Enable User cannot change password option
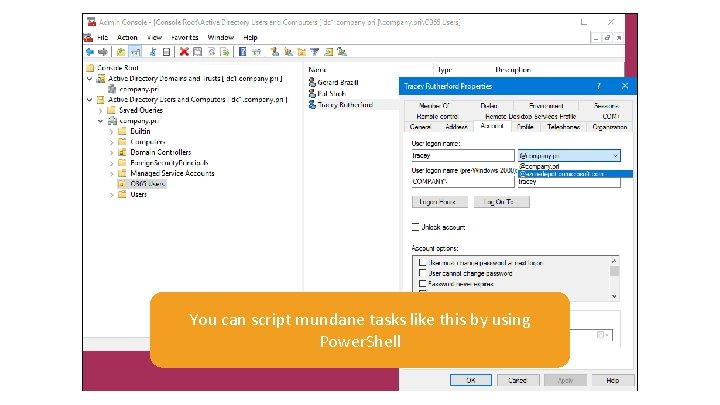Image resolution: width=720 pixels, height=405 pixels. pos(422,273)
